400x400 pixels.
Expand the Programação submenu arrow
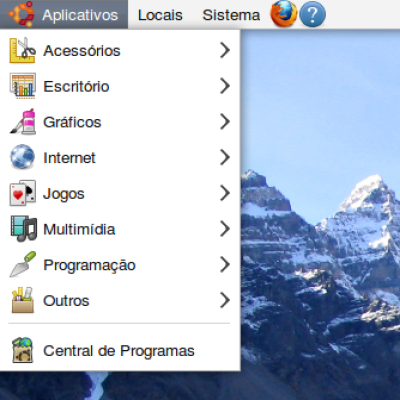[x=225, y=265]
